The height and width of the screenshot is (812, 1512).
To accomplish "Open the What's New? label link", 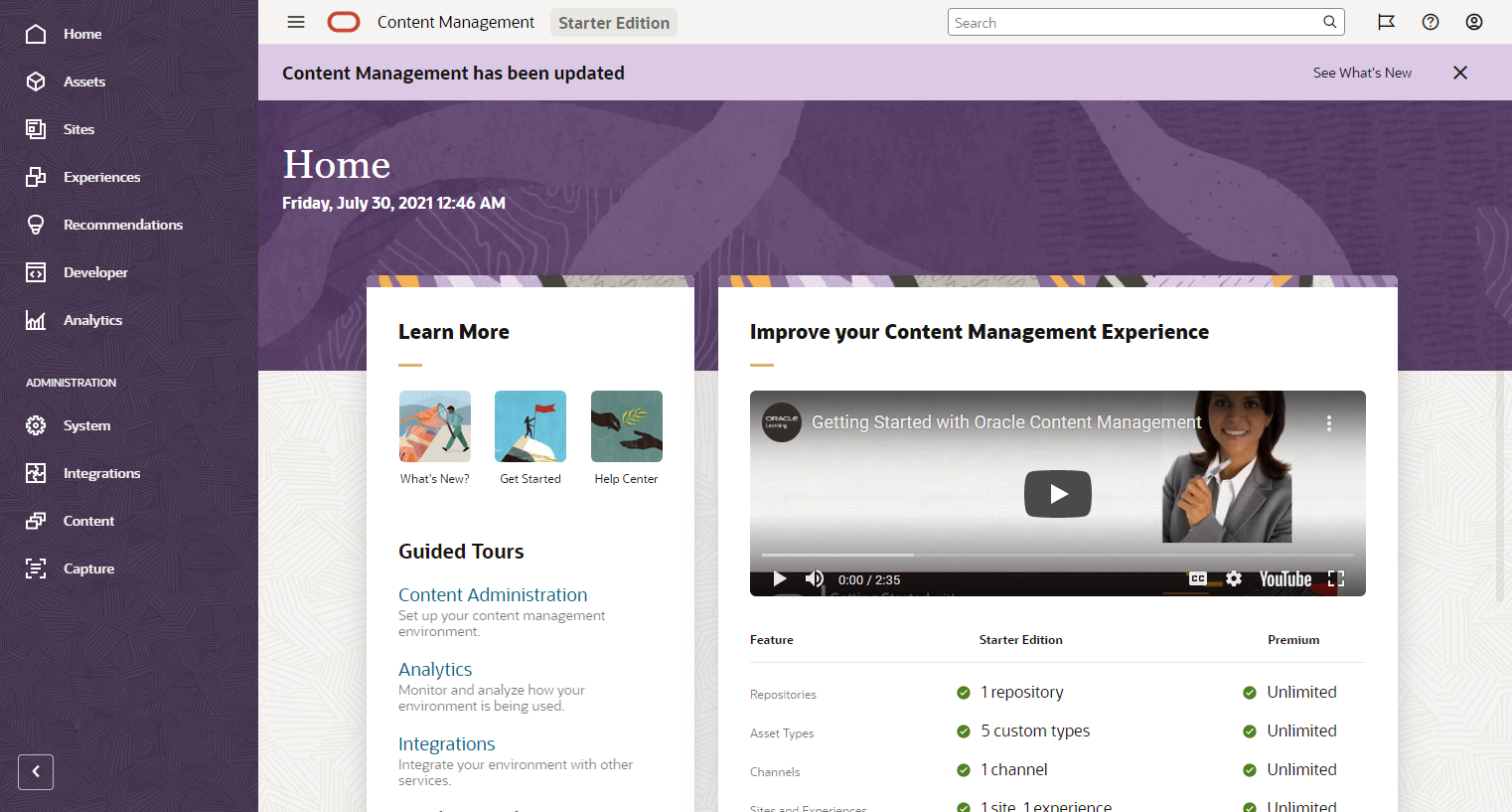I will [435, 479].
